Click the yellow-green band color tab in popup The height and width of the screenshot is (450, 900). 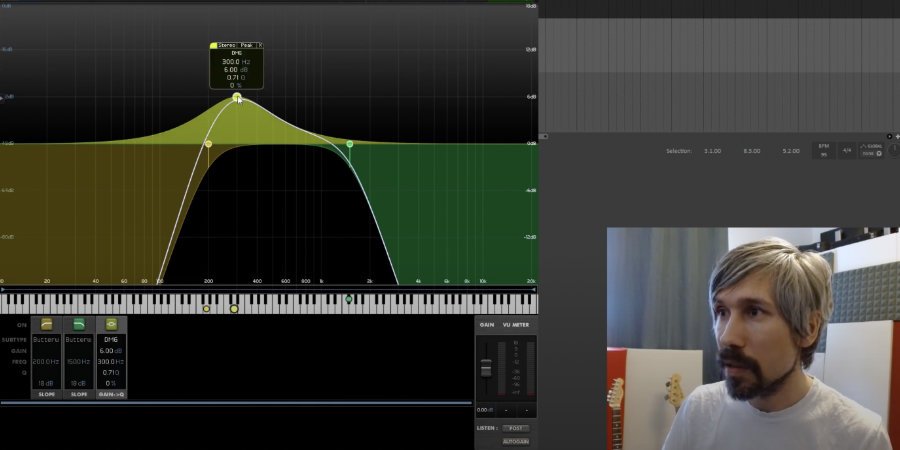214,45
